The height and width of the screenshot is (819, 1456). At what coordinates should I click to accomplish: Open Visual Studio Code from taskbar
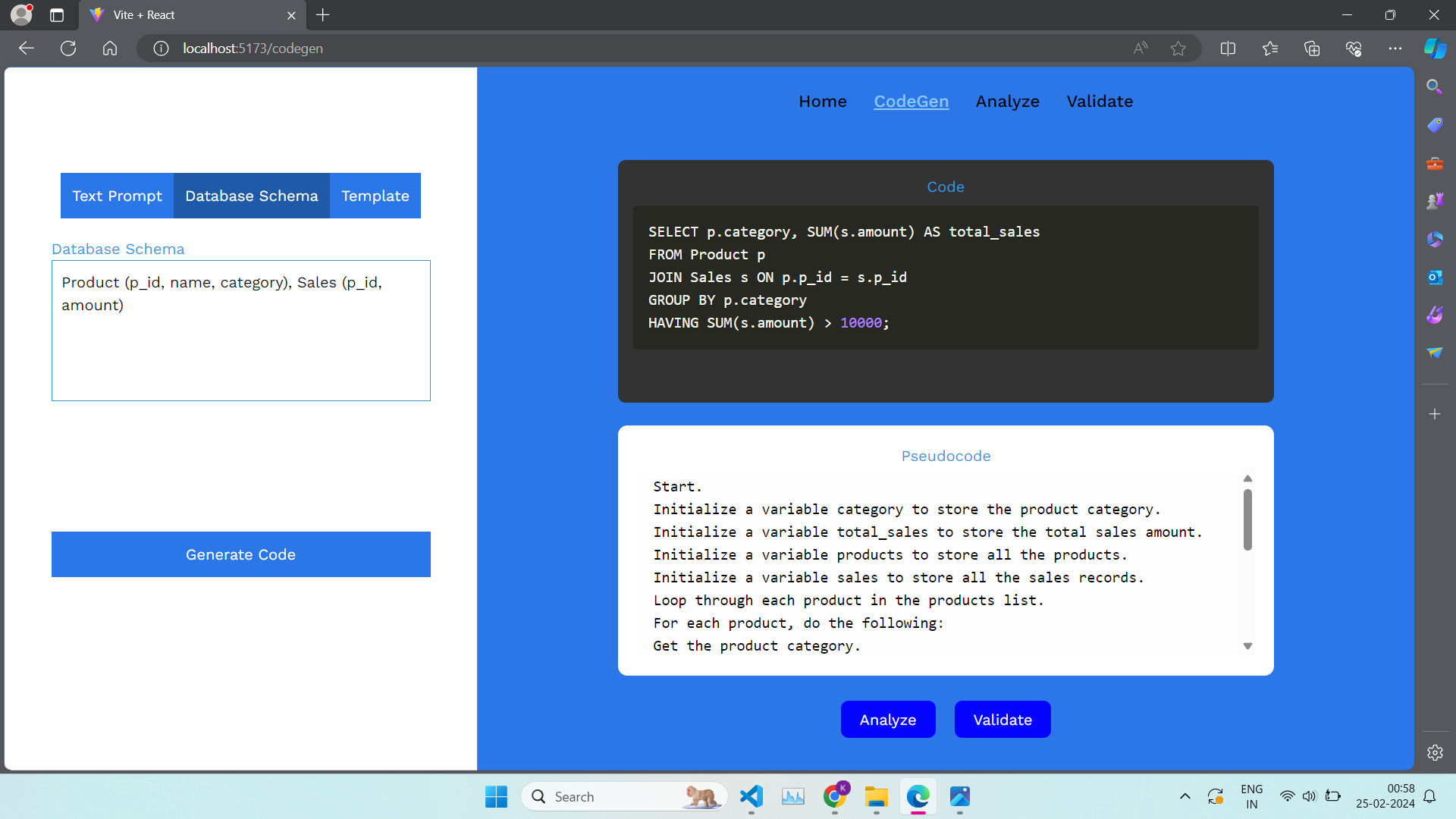(751, 796)
